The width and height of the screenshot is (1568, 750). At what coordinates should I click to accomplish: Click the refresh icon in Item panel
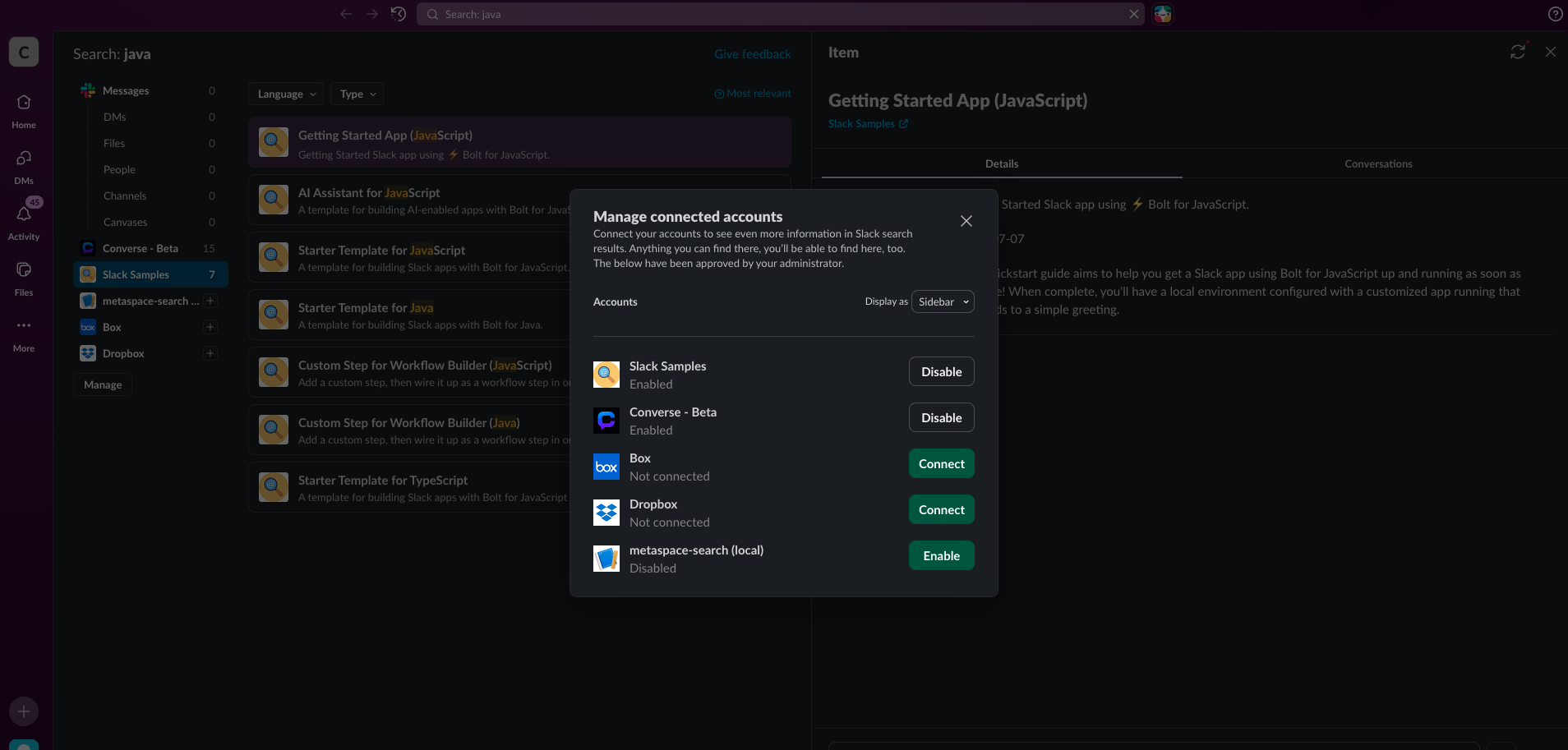1517,52
